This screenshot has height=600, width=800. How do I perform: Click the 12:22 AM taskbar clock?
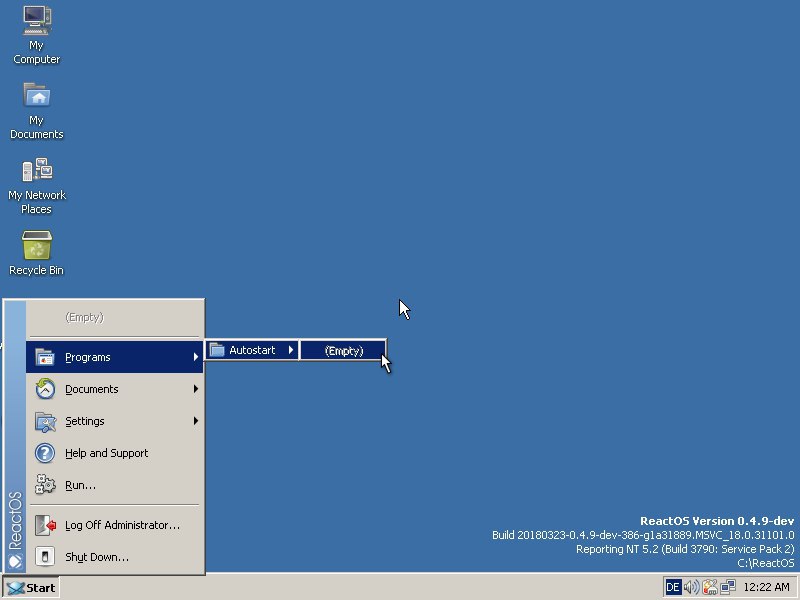(766, 587)
